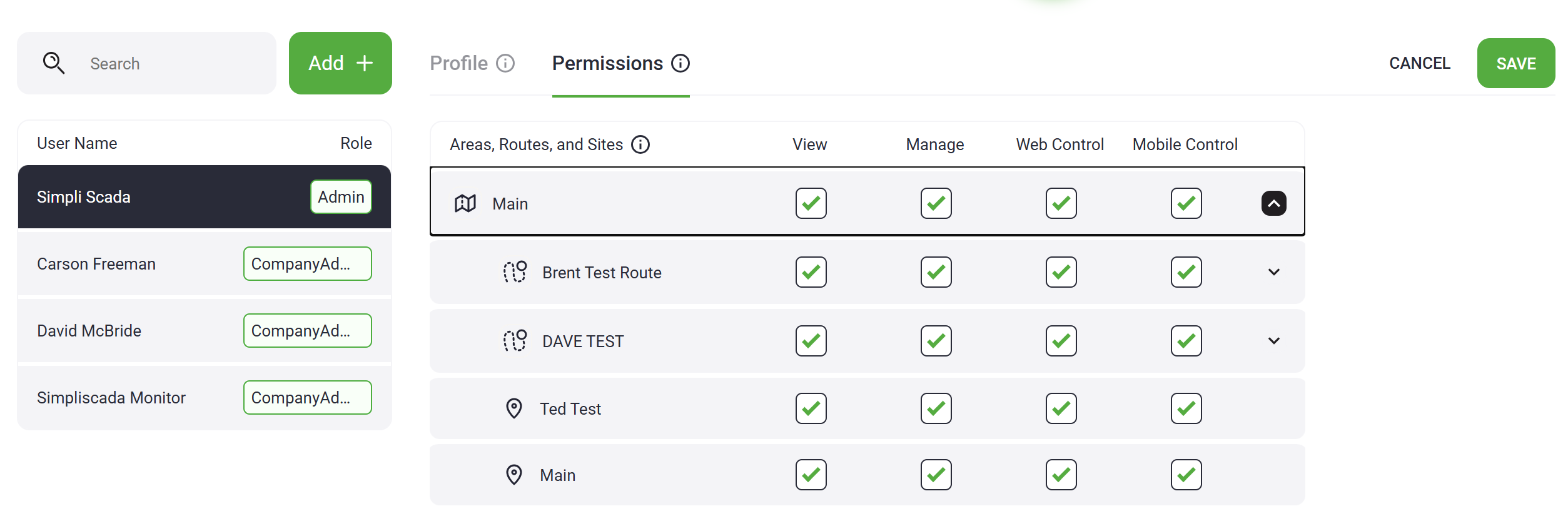The width and height of the screenshot is (1568, 531).
Task: Click the search magnifier icon
Action: (54, 63)
